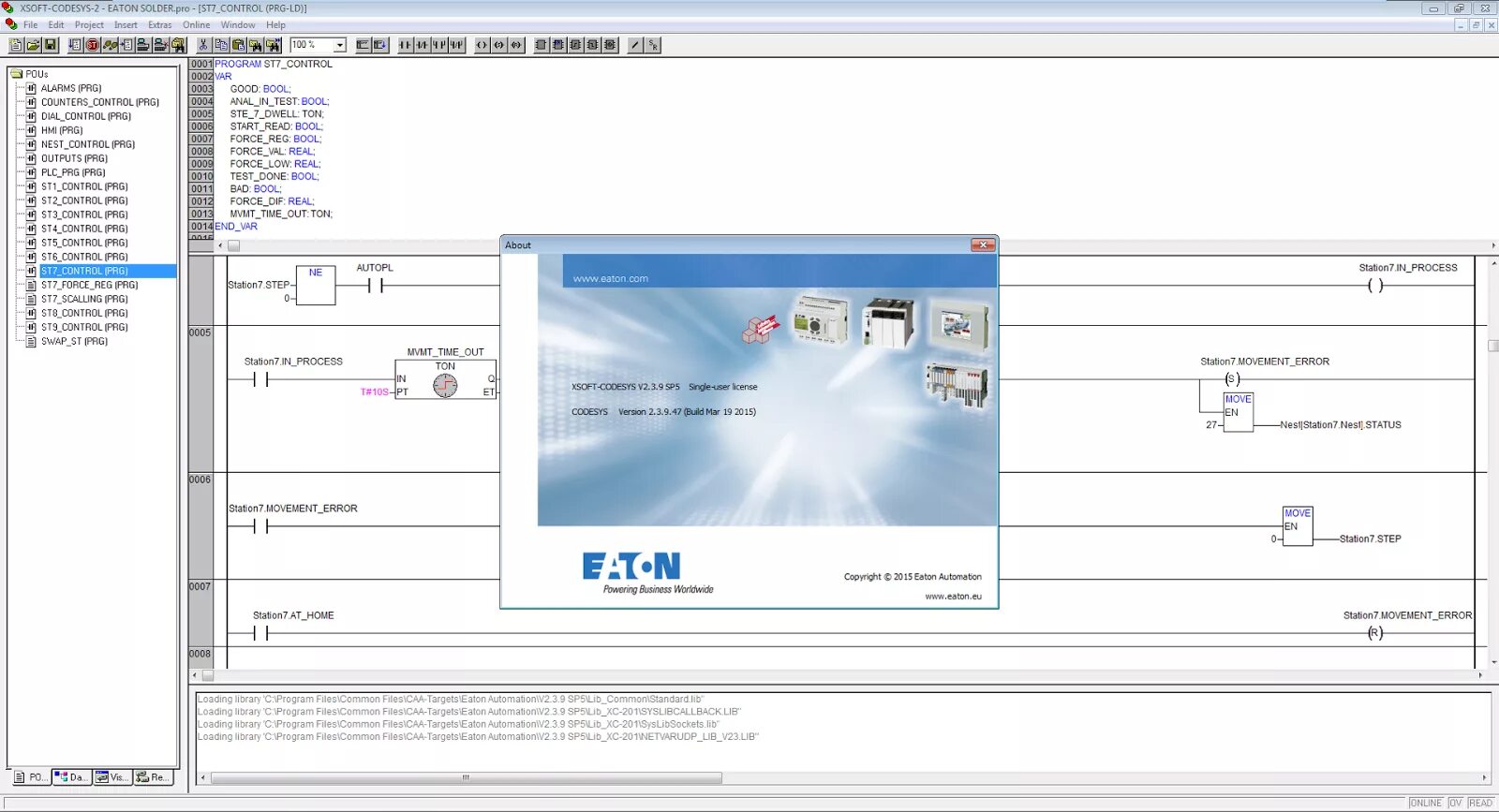Image resolution: width=1499 pixels, height=812 pixels.
Task: Click the Station7.AT_HOME contact
Action: 260,633
